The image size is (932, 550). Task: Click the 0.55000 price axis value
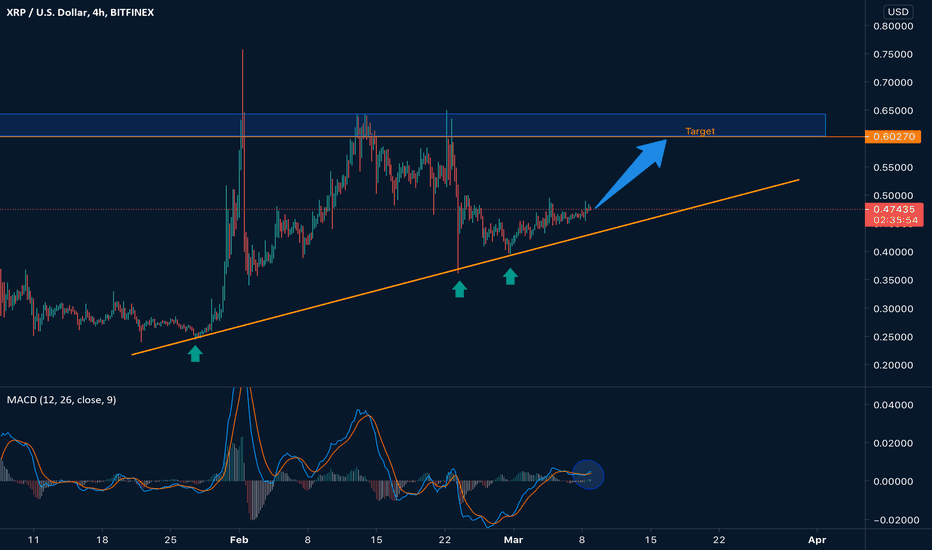(x=893, y=168)
